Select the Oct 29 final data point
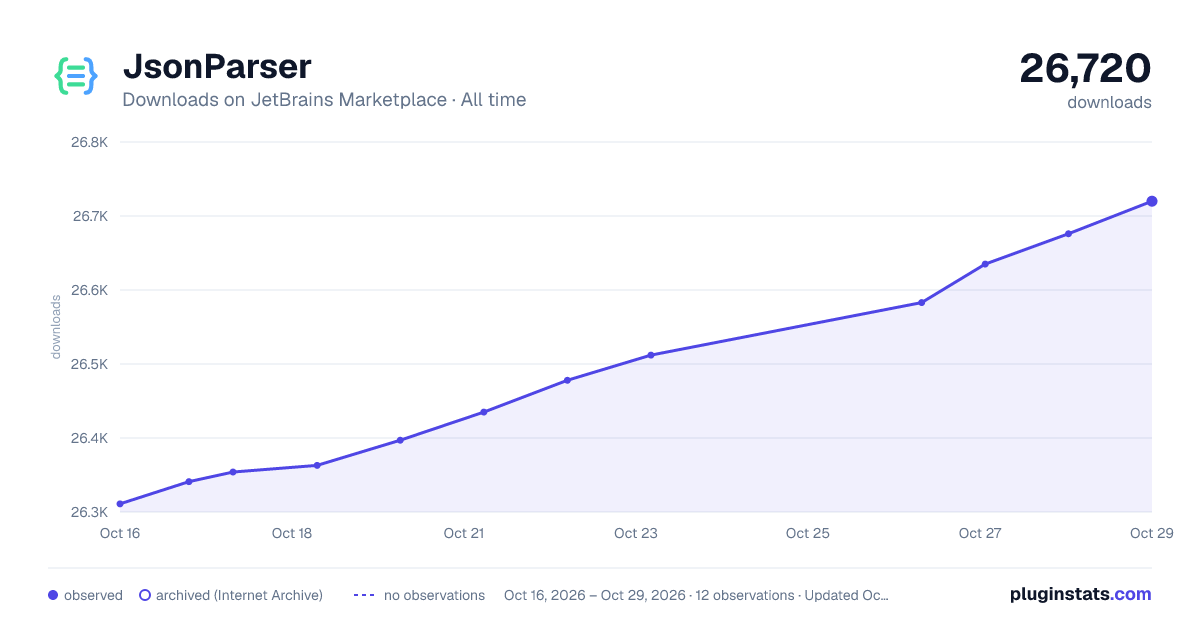 [x=1152, y=201]
